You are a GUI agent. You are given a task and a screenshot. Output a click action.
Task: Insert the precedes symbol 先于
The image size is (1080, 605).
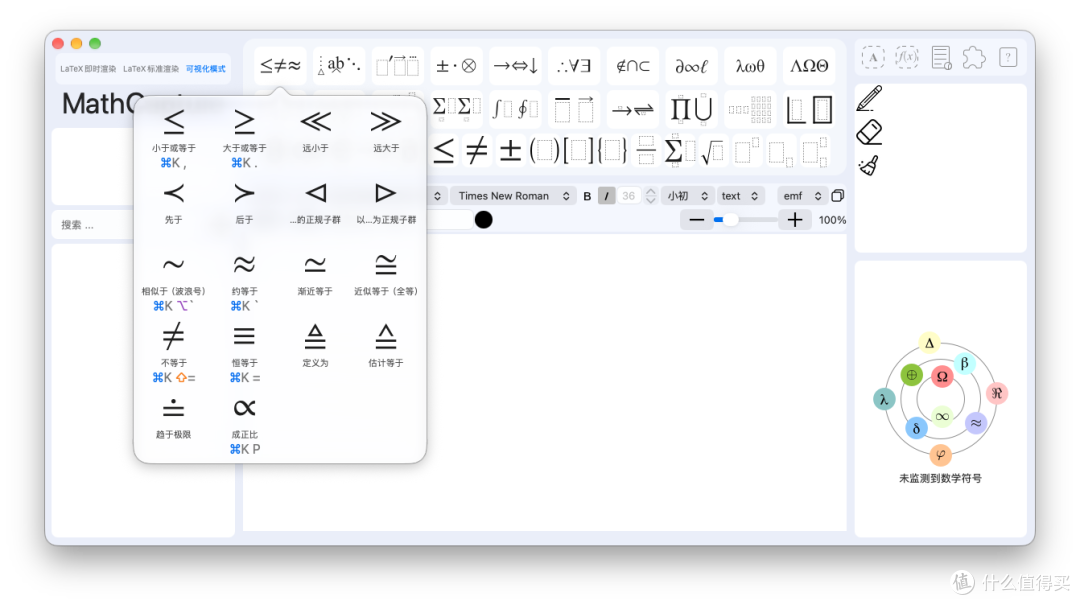[174, 194]
